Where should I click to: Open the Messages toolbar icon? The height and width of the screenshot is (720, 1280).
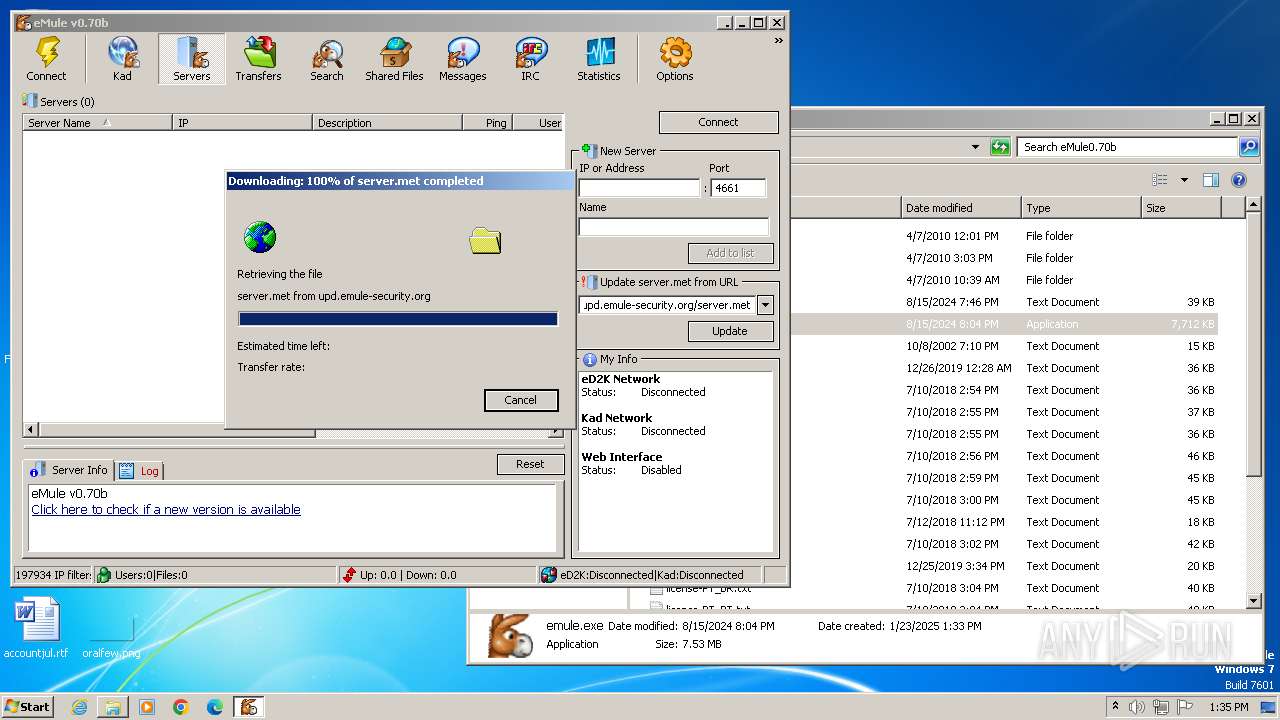[x=462, y=59]
